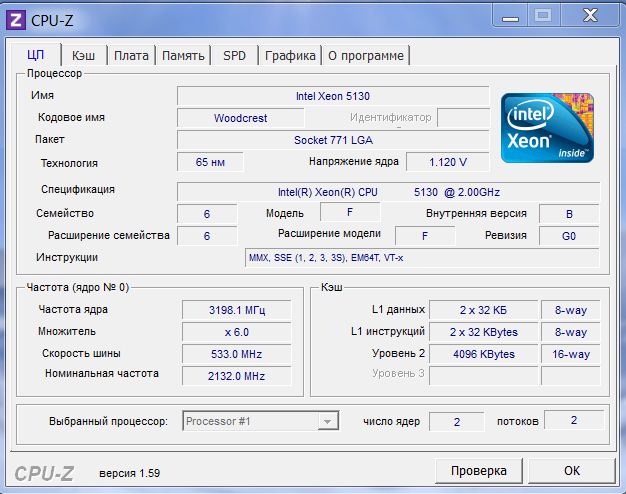Click the потоков value 2
This screenshot has height=494, width=626.
pyautogui.click(x=574, y=420)
